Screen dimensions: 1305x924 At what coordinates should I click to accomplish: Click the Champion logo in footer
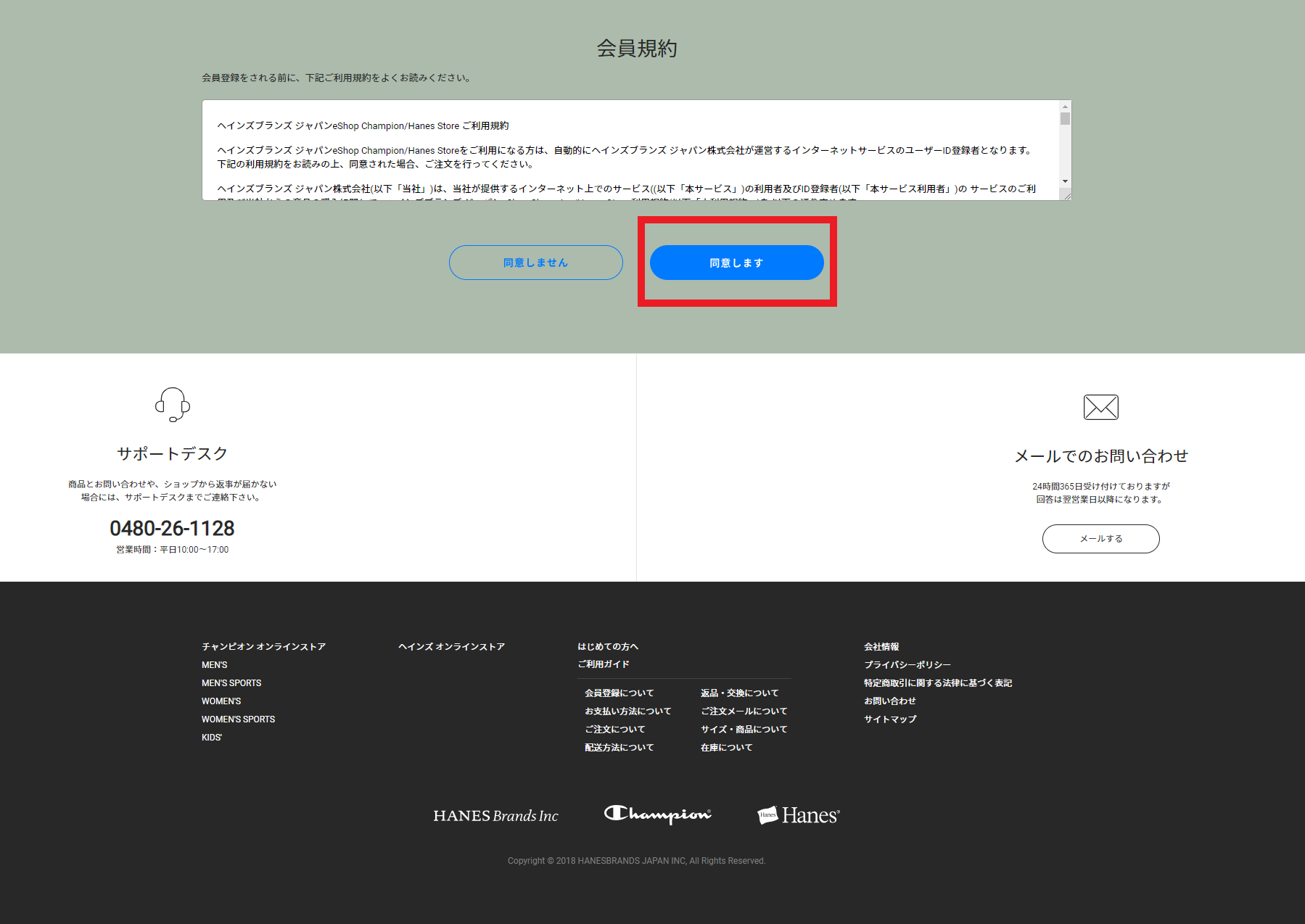(657, 814)
